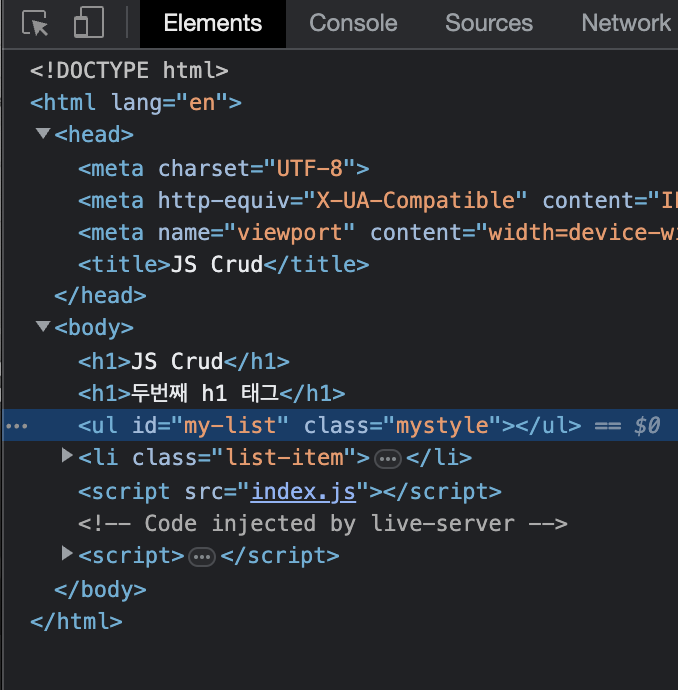Switch to the Elements tab

(x=213, y=23)
